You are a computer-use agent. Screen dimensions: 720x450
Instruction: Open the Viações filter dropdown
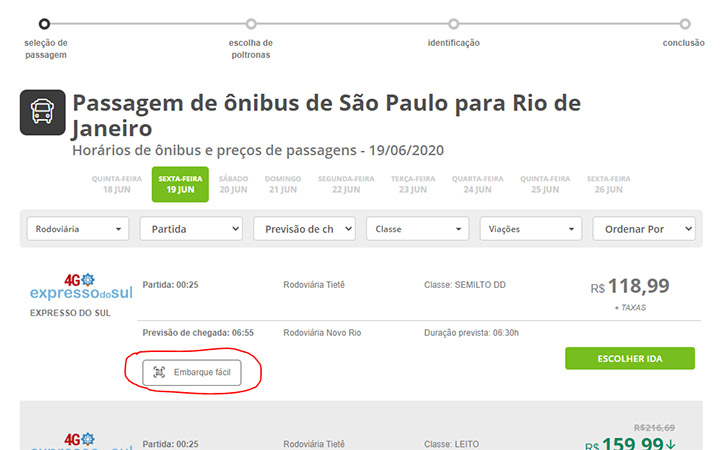[x=530, y=229]
